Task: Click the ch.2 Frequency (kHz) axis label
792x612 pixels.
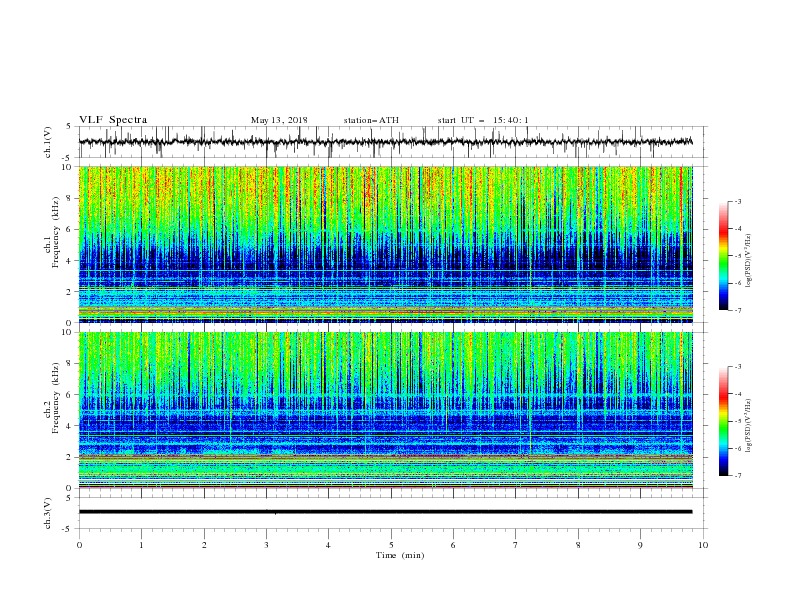Action: (x=52, y=397)
